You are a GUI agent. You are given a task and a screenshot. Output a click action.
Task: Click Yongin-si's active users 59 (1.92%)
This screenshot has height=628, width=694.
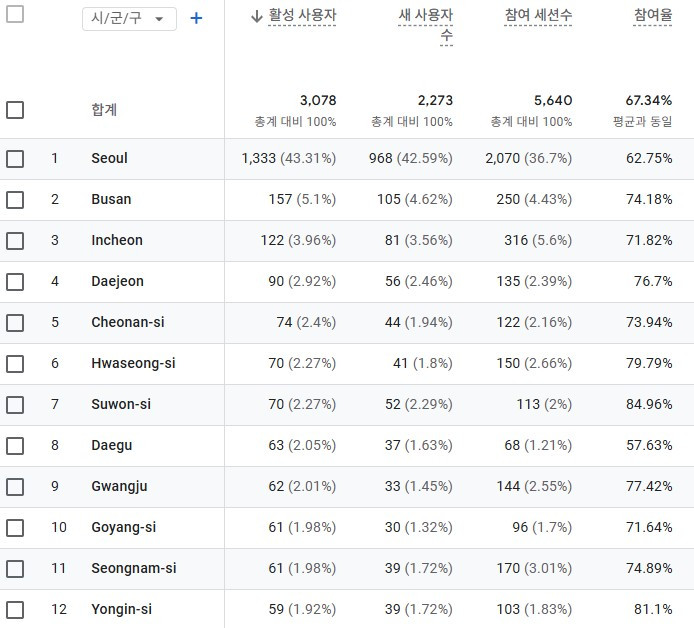tap(302, 609)
